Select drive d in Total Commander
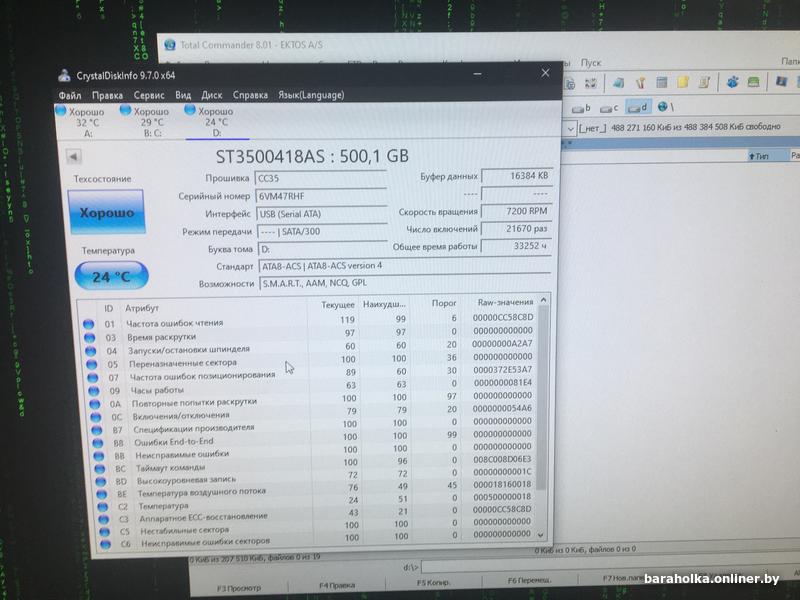 tap(638, 107)
